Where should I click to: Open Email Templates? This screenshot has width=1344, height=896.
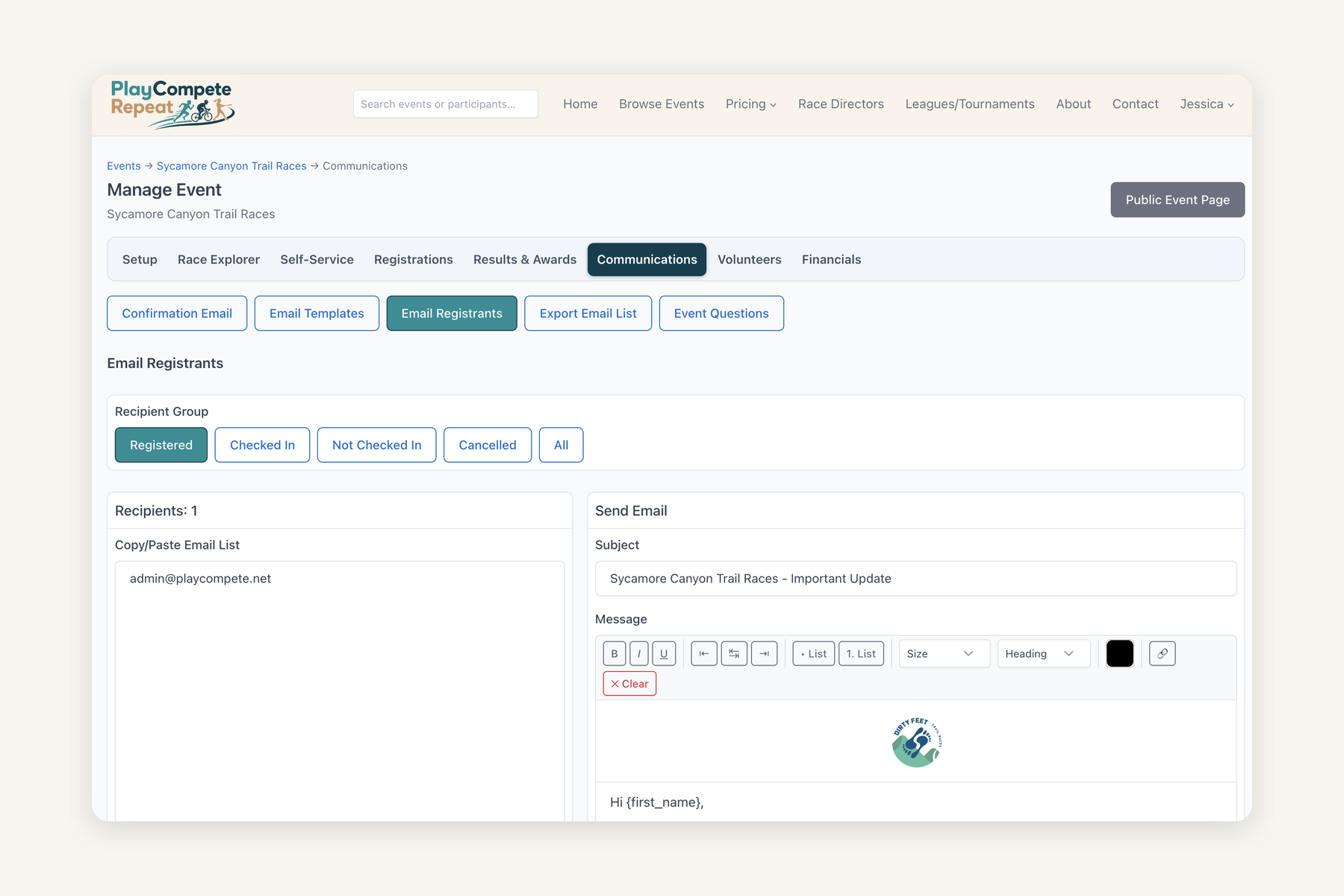tap(317, 314)
